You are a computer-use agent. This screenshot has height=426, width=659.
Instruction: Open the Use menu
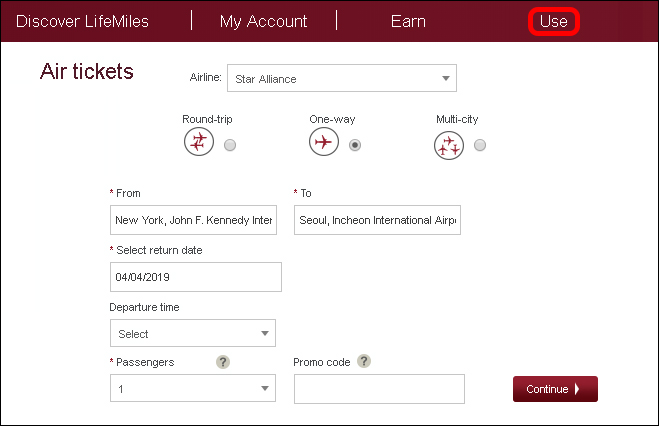(554, 21)
